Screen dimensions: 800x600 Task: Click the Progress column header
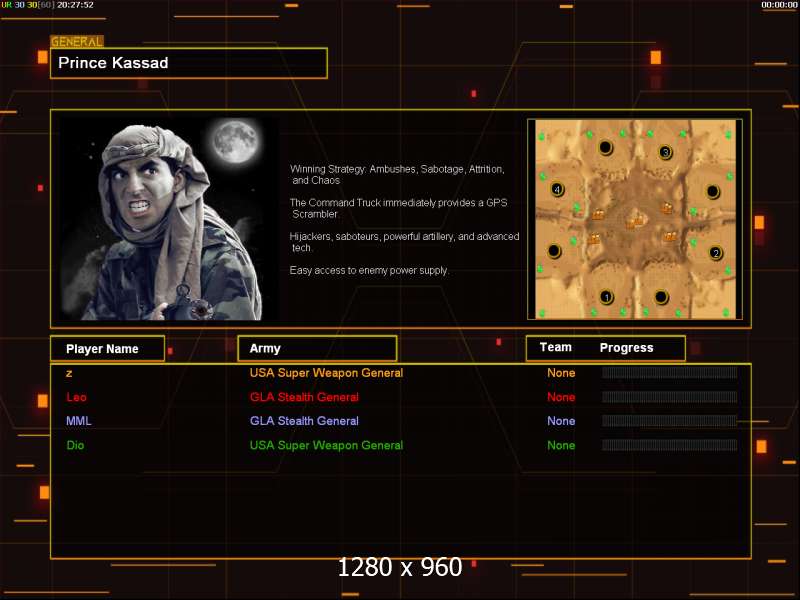coord(627,347)
